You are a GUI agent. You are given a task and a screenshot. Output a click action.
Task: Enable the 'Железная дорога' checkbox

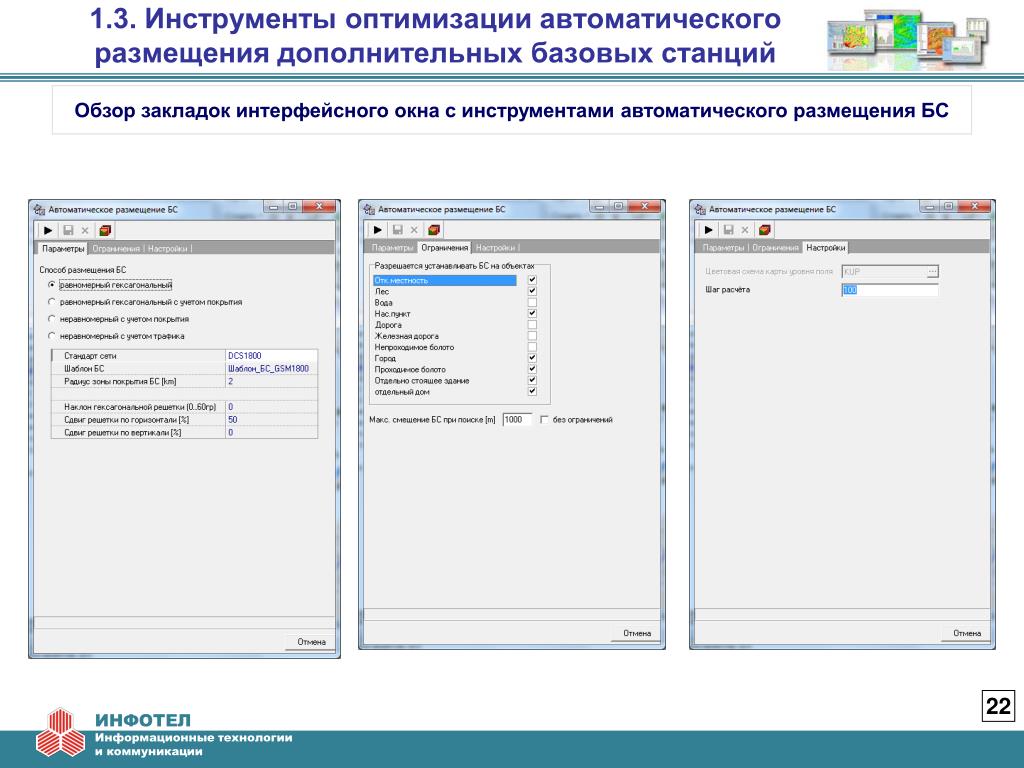[532, 336]
